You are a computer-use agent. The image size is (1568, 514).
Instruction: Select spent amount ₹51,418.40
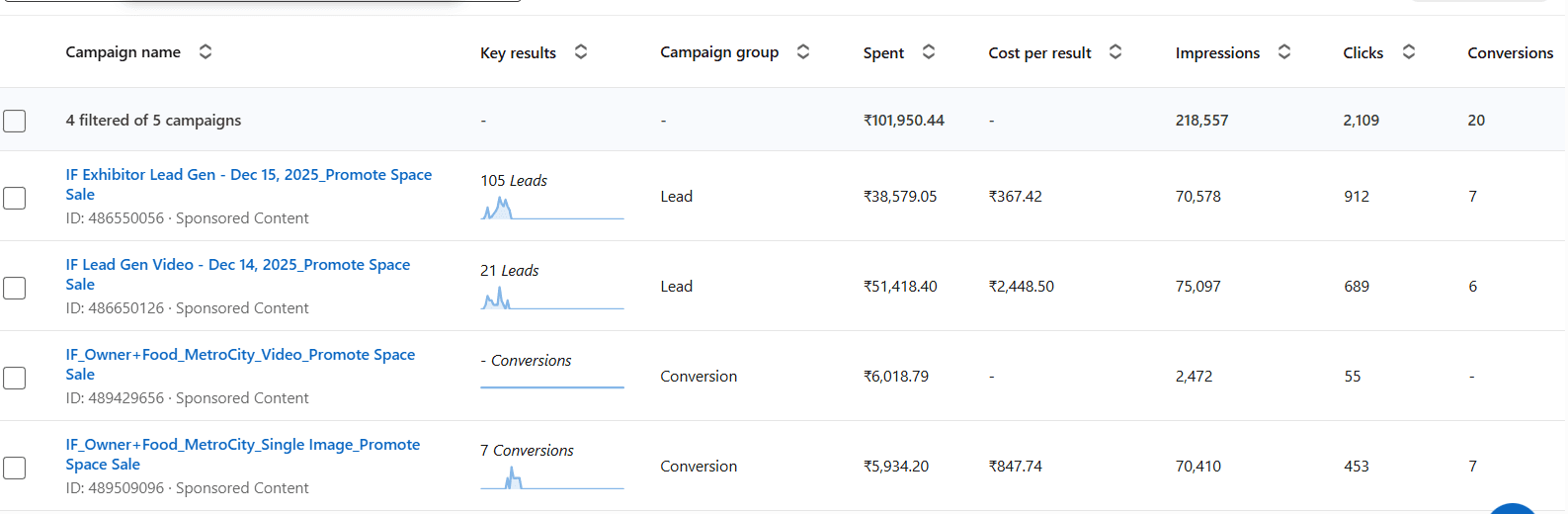(900, 287)
